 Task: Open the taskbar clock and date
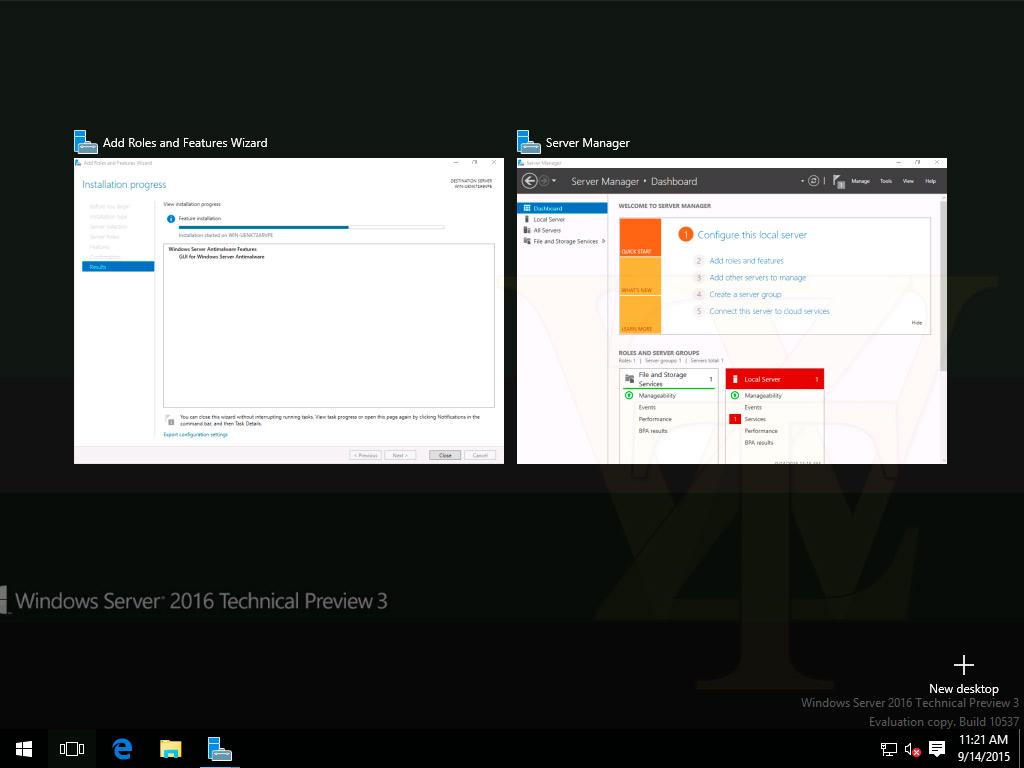[x=984, y=748]
